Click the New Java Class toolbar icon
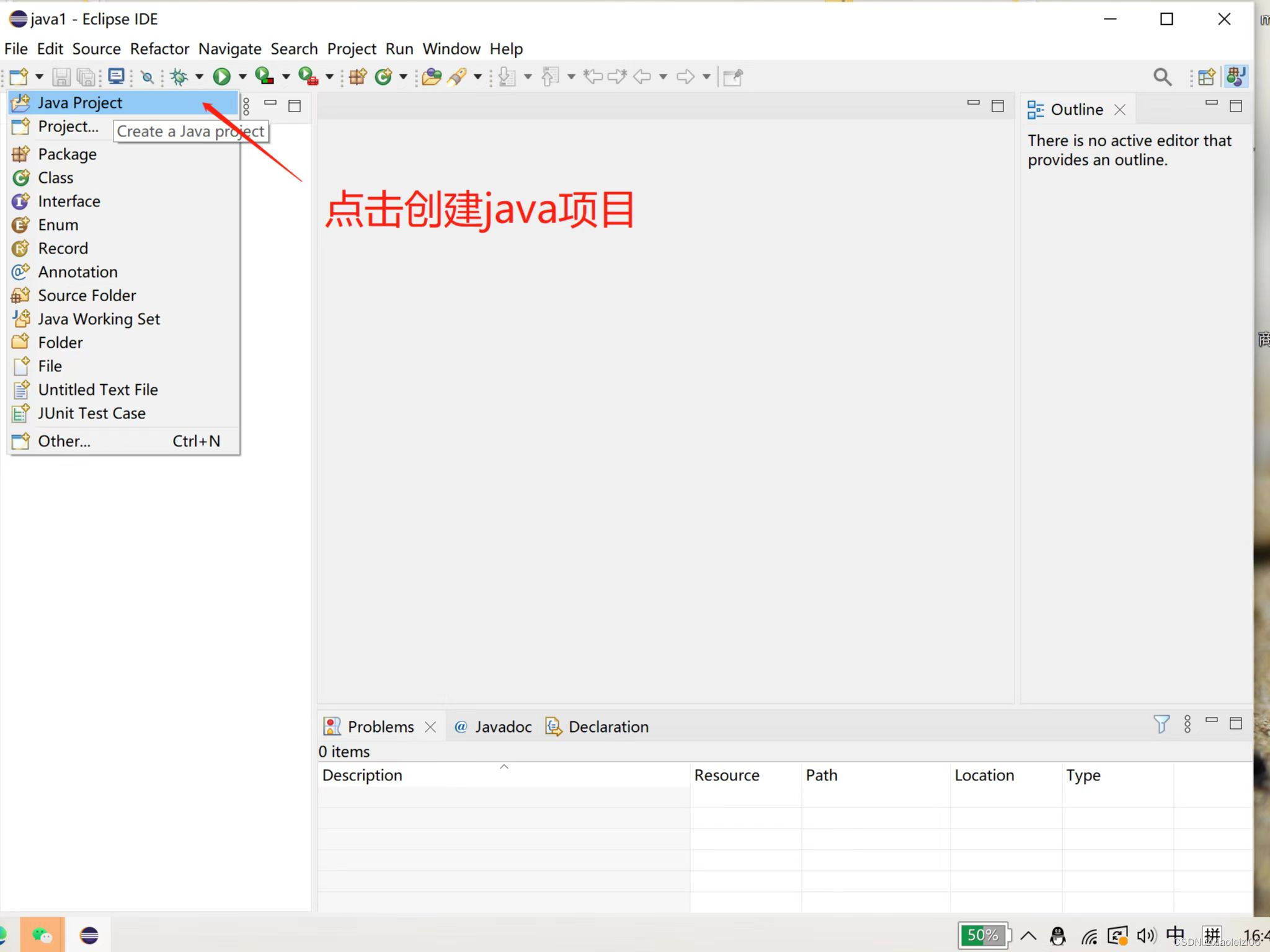The image size is (1270, 952). tap(384, 76)
